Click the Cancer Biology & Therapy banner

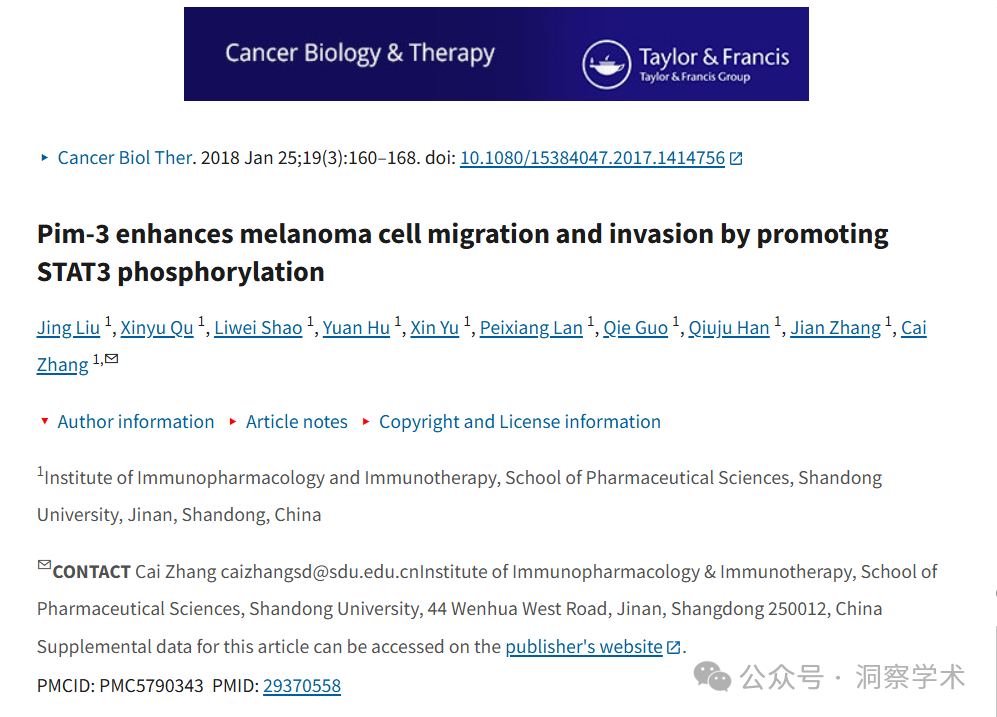point(496,54)
